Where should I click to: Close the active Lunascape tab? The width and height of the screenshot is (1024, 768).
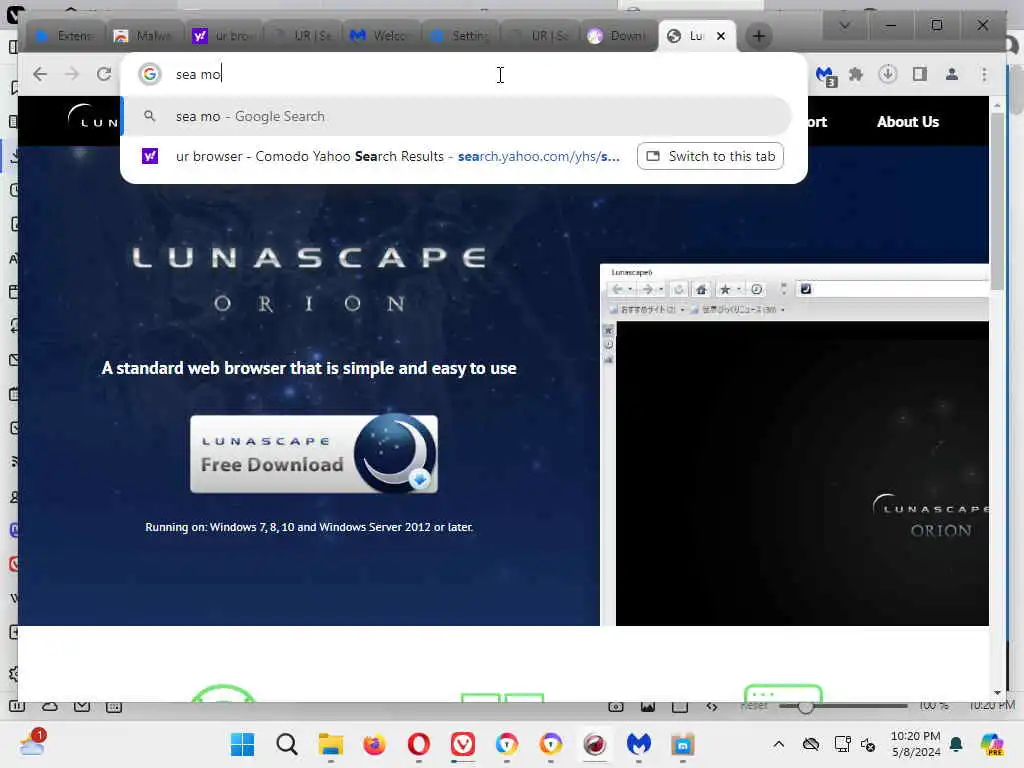[721, 36]
